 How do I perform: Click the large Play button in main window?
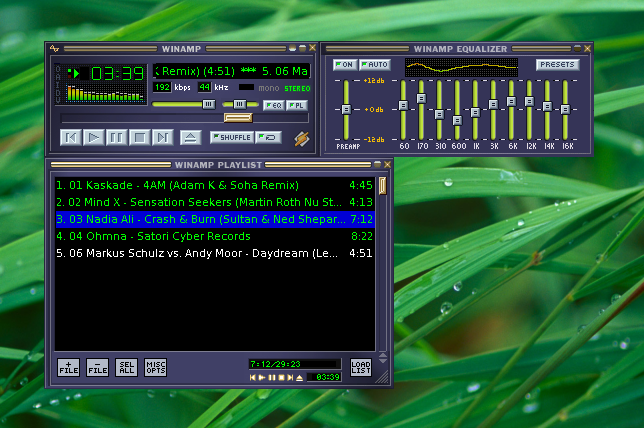(93, 138)
